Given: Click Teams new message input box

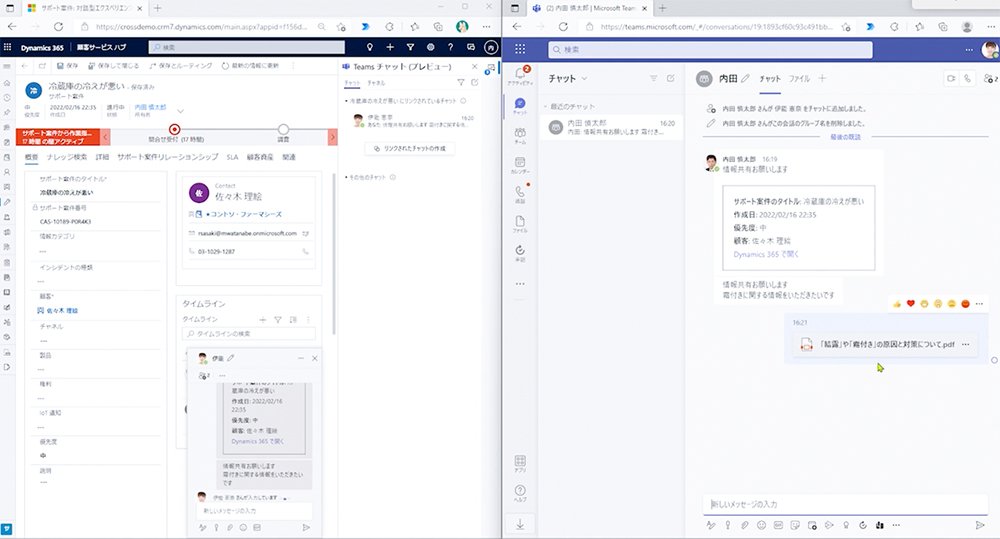Looking at the screenshot, I should (x=845, y=504).
